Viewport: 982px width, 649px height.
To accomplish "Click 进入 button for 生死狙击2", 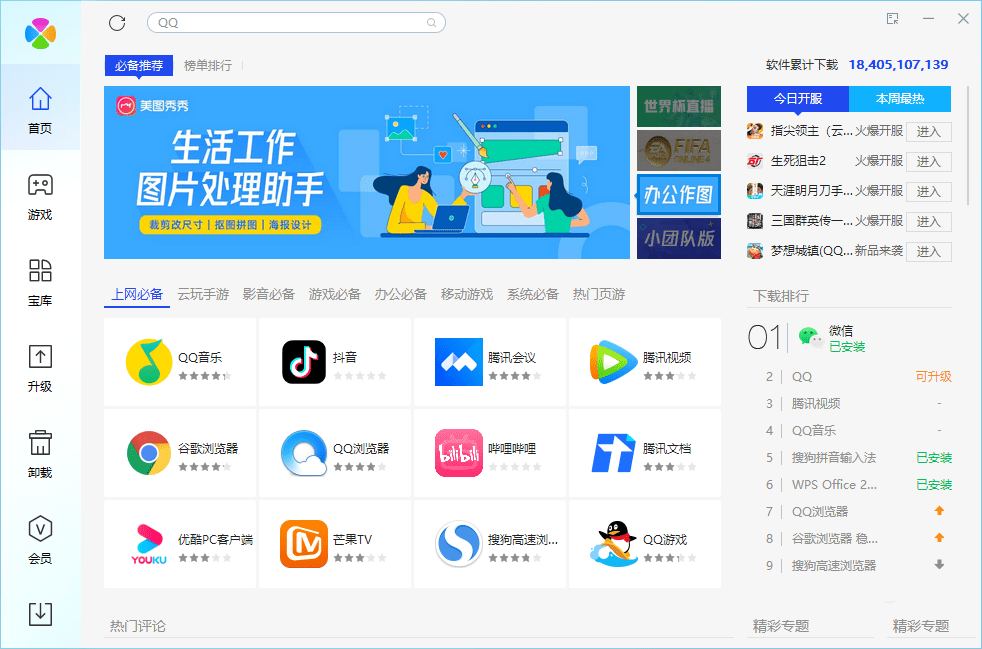I will click(928, 161).
